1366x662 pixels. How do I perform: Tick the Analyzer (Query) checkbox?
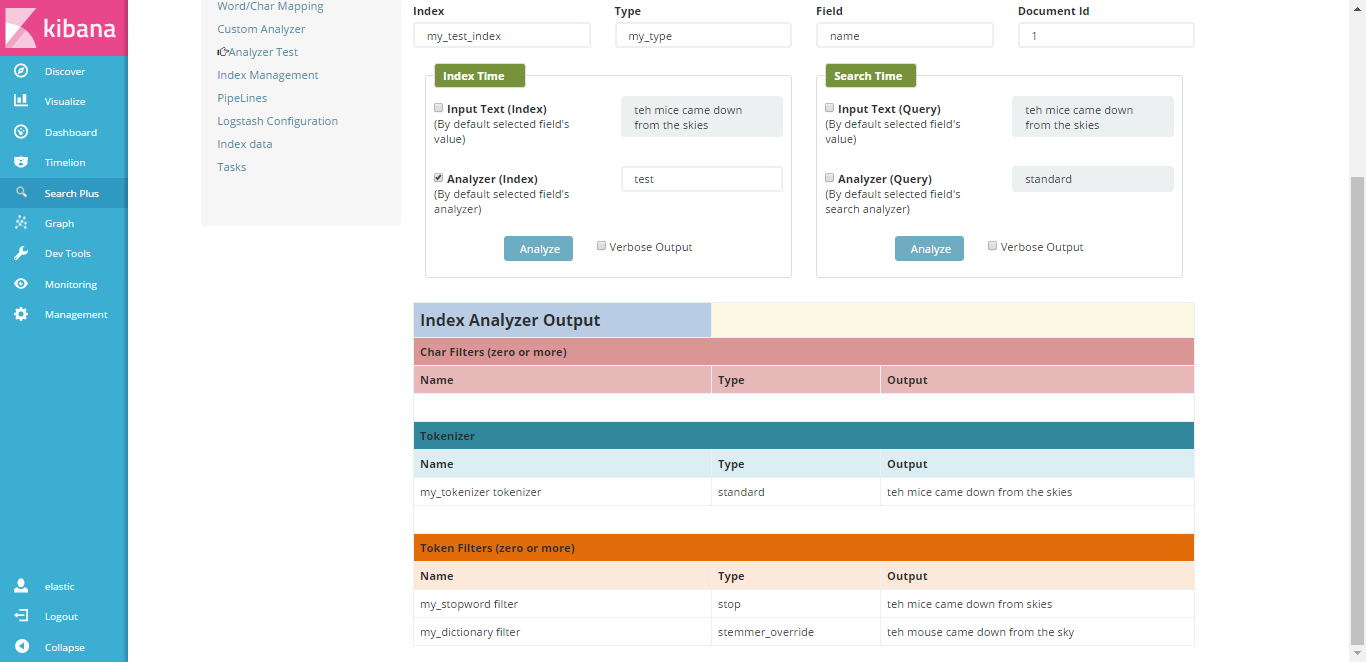829,178
